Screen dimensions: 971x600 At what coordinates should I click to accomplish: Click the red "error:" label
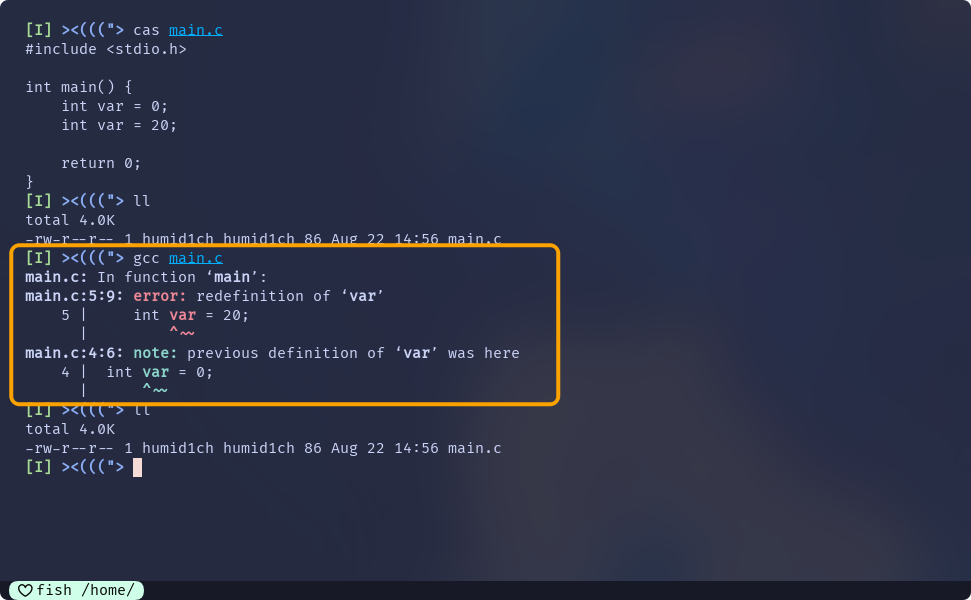pyautogui.click(x=160, y=296)
